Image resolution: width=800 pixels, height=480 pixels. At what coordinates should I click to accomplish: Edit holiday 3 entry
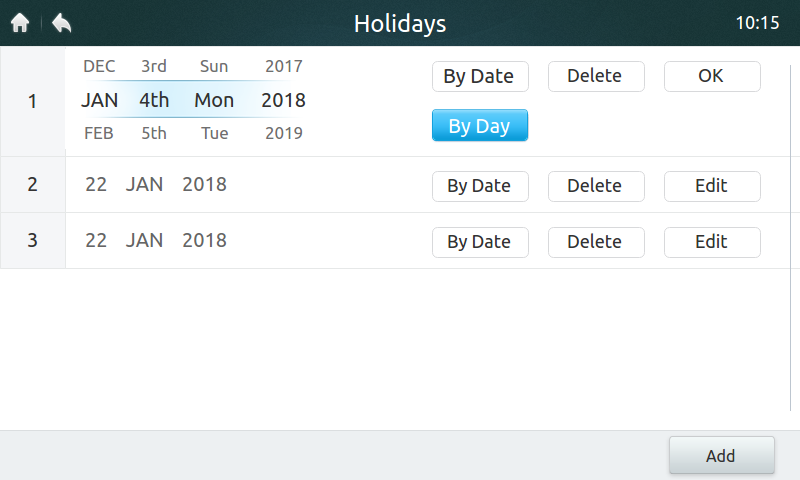(711, 242)
